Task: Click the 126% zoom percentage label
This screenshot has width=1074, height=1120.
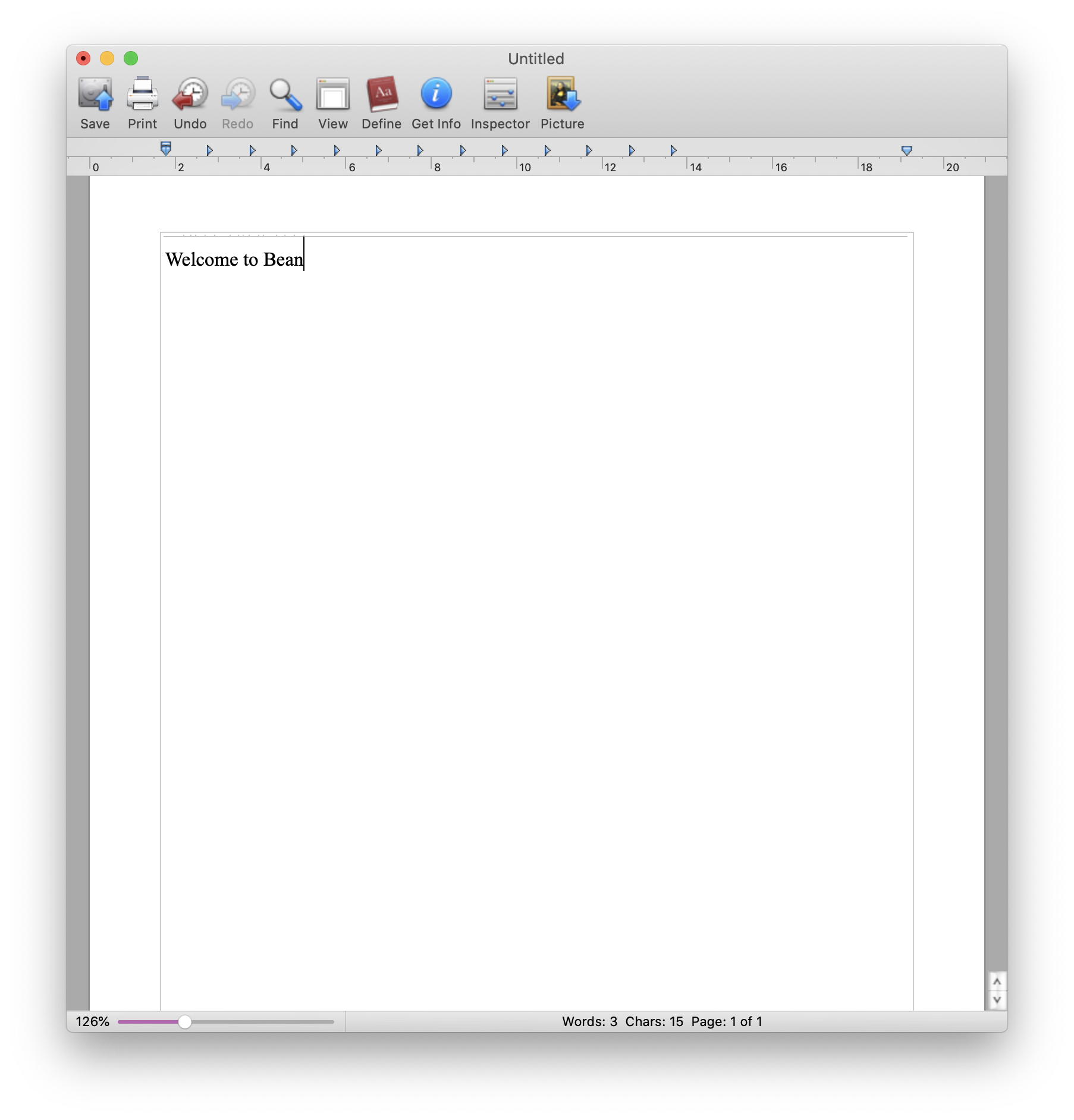Action: [93, 1022]
